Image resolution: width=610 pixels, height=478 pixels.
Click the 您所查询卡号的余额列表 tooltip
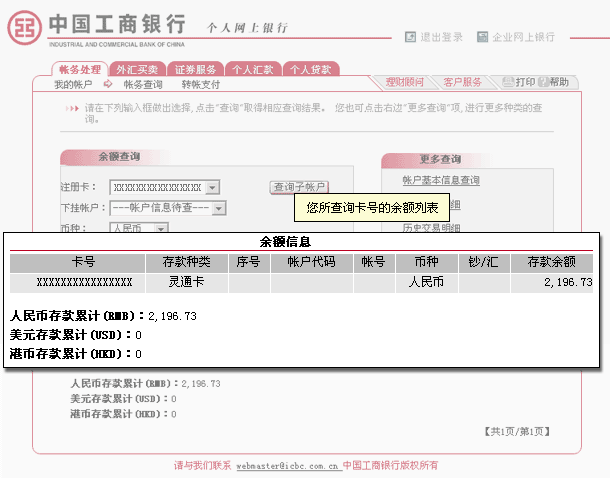[372, 208]
